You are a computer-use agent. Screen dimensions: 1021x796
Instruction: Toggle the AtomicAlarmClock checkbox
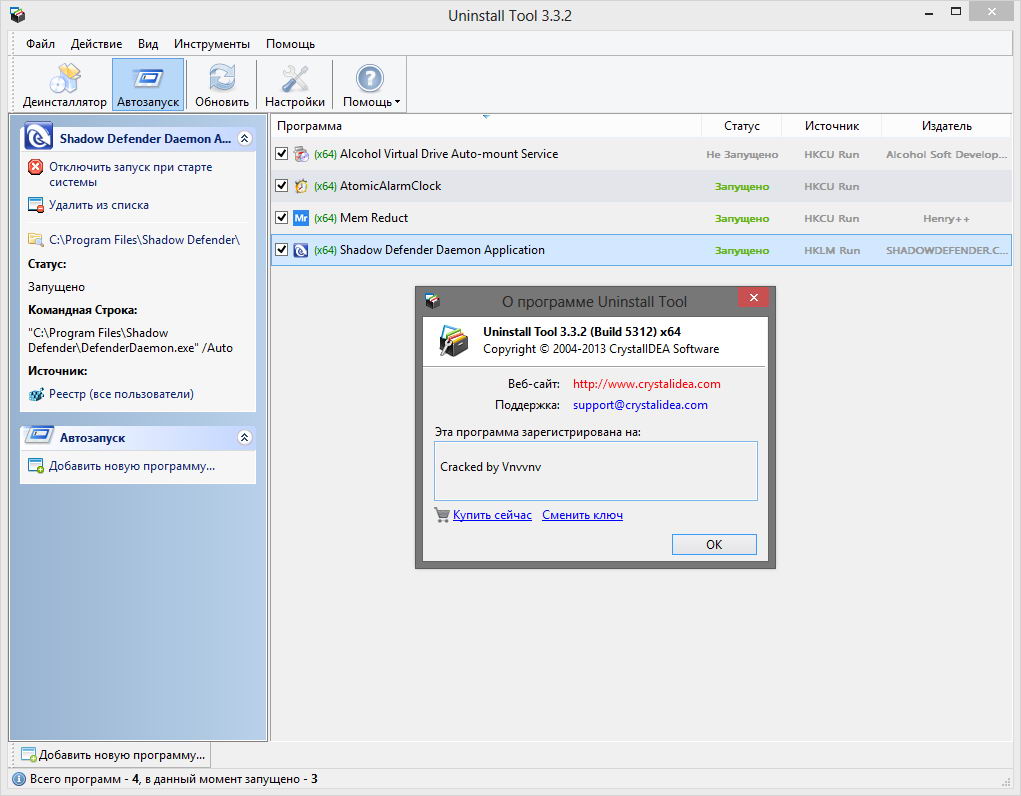281,186
